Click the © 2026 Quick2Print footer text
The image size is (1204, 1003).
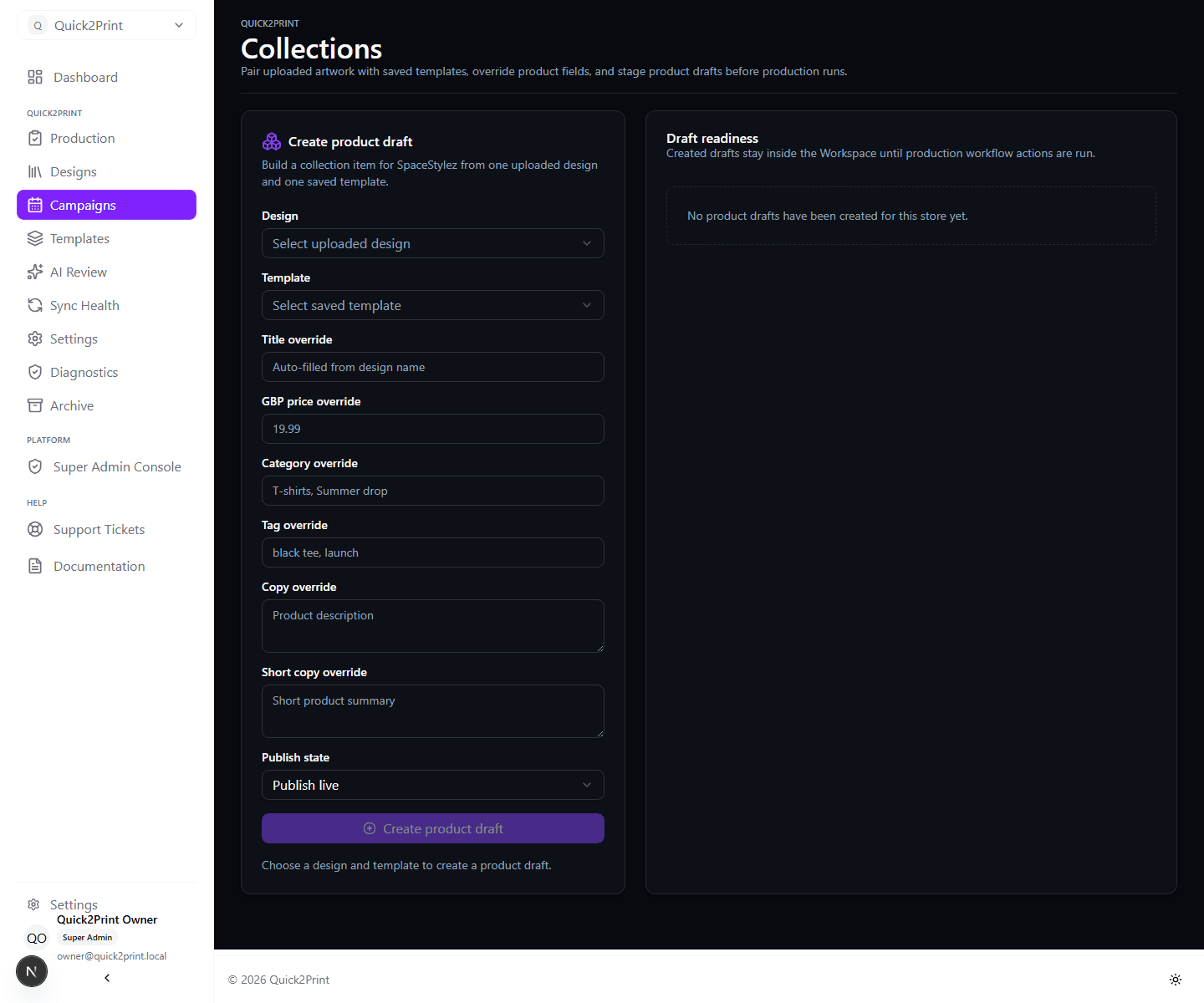point(278,980)
